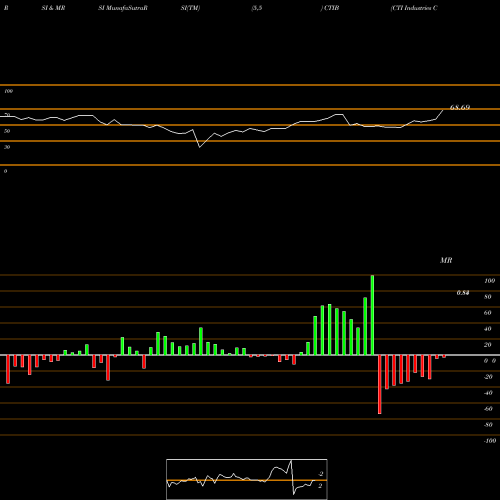Click the MR axis -20 label
This screenshot has height=500, width=500.
pyautogui.click(x=488, y=377)
